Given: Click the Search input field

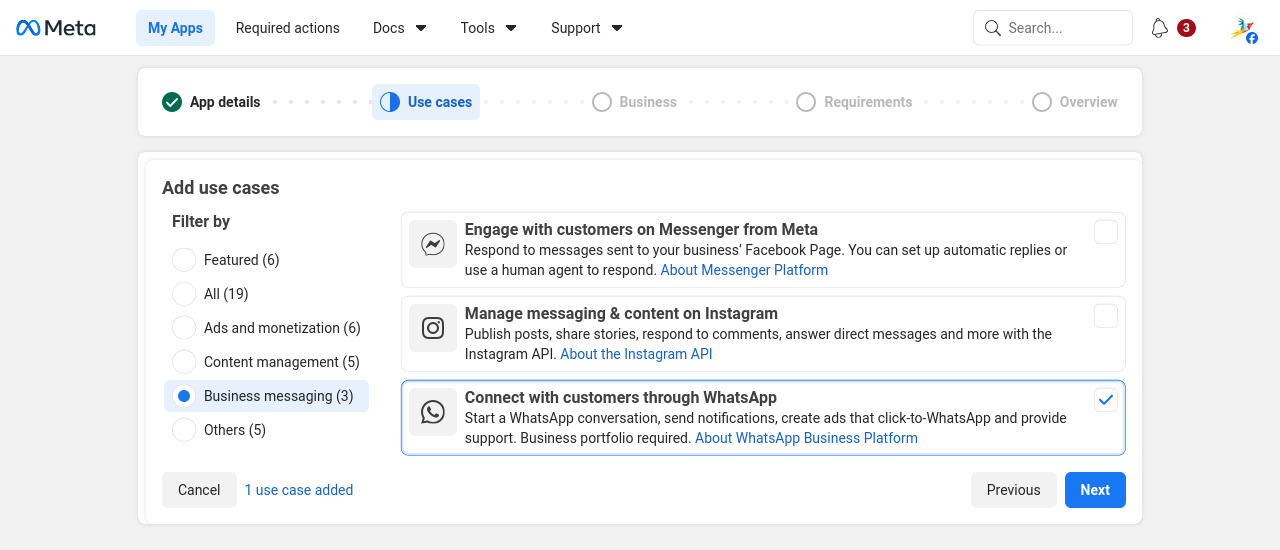Looking at the screenshot, I should 1052,28.
